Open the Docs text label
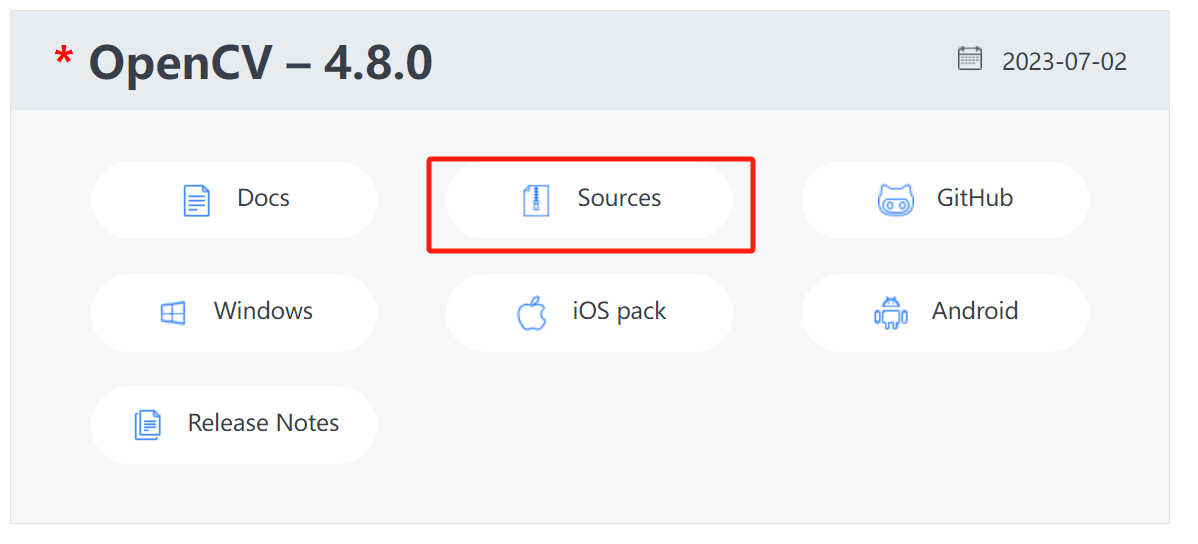The height and width of the screenshot is (544, 1198). pos(264,198)
